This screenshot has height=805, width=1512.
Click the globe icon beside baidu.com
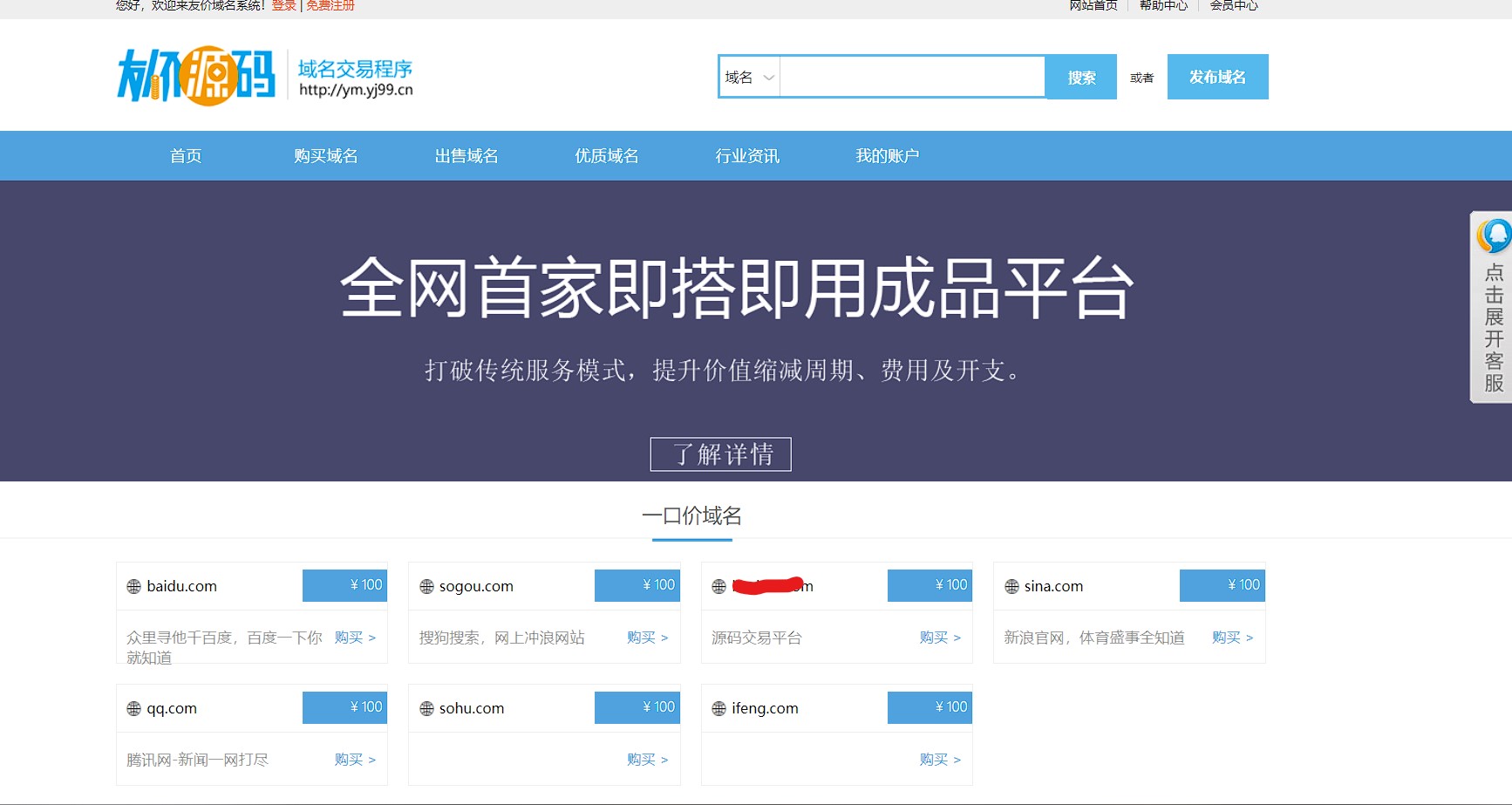tap(133, 585)
